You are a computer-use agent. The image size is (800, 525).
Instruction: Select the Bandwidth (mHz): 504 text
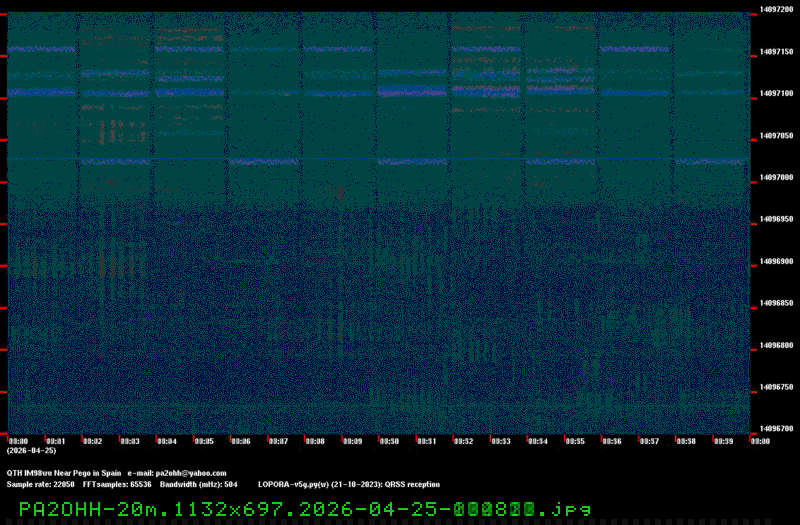coord(198,484)
